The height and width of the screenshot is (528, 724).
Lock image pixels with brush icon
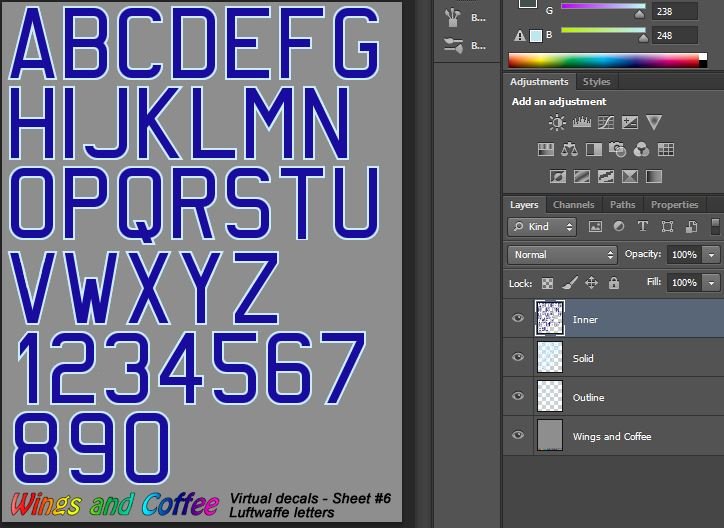[569, 283]
